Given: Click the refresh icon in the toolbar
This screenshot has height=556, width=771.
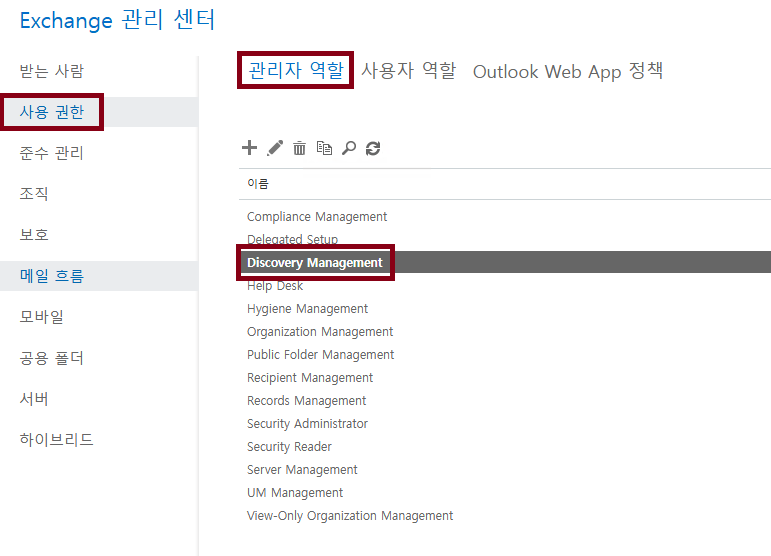Looking at the screenshot, I should (373, 148).
